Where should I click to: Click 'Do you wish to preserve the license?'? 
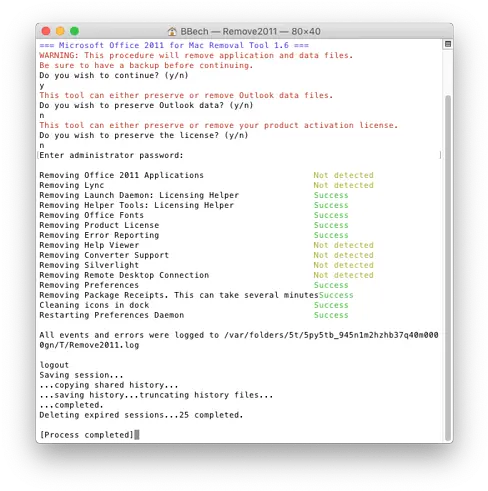144,135
